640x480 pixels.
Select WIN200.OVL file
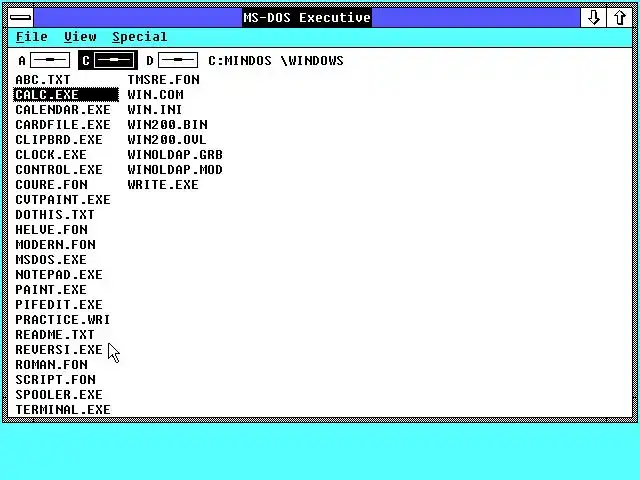pos(167,140)
